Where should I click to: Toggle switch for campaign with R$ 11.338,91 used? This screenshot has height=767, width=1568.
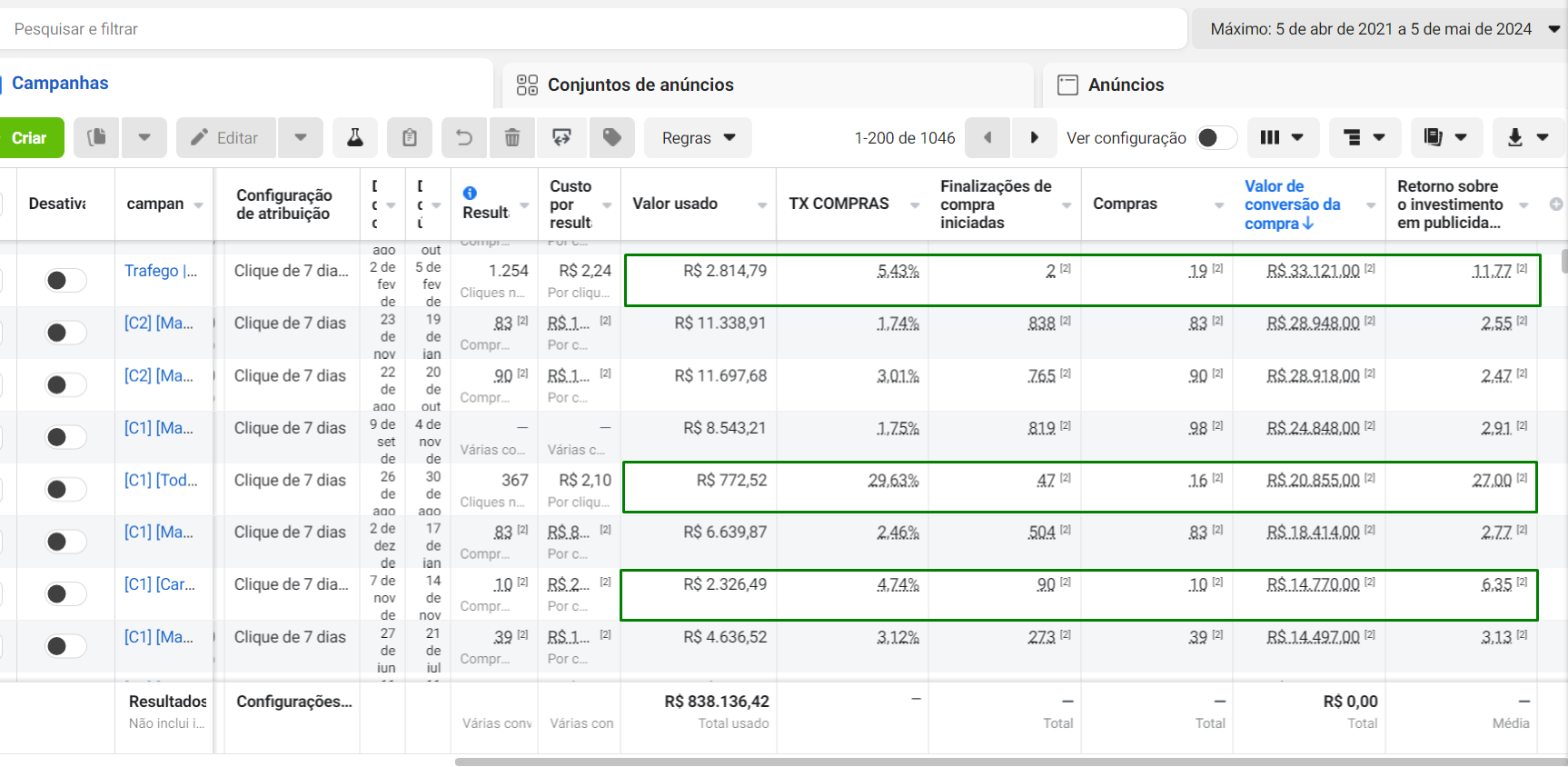point(66,333)
